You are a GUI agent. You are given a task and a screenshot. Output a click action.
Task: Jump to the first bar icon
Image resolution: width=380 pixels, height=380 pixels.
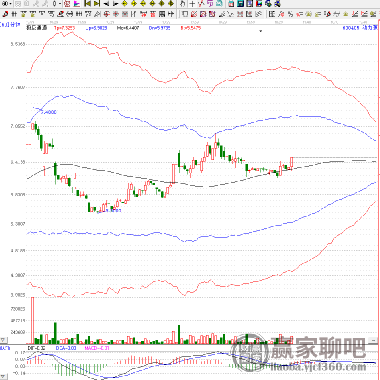88,4
